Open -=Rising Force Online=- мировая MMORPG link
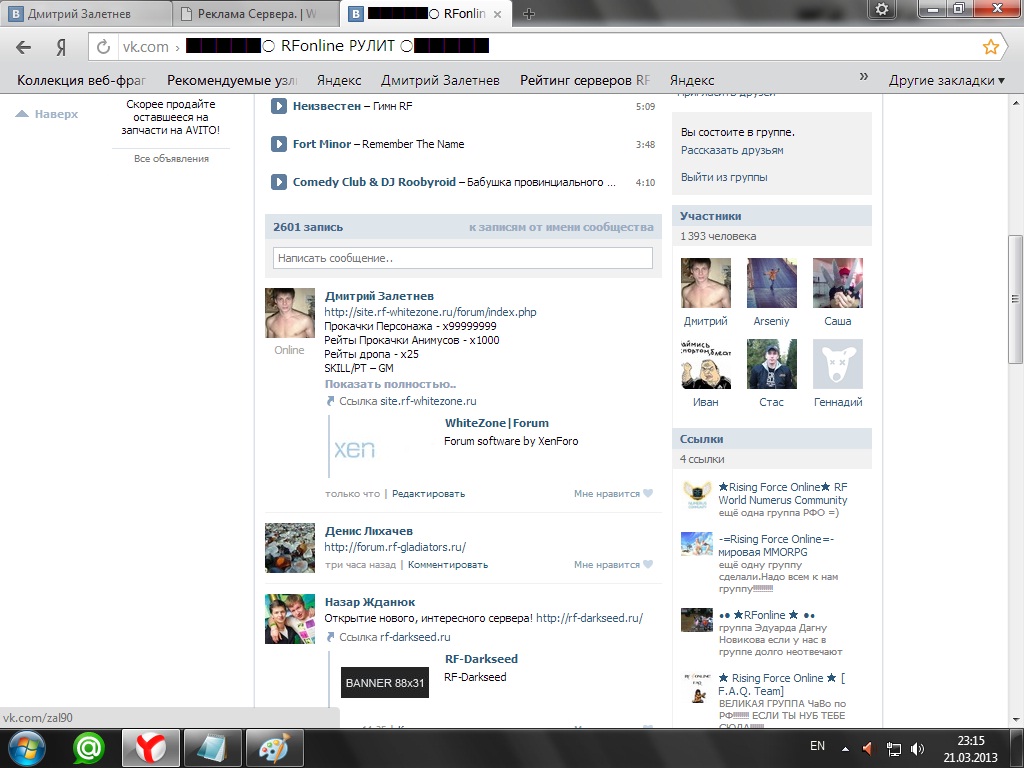 tap(776, 545)
